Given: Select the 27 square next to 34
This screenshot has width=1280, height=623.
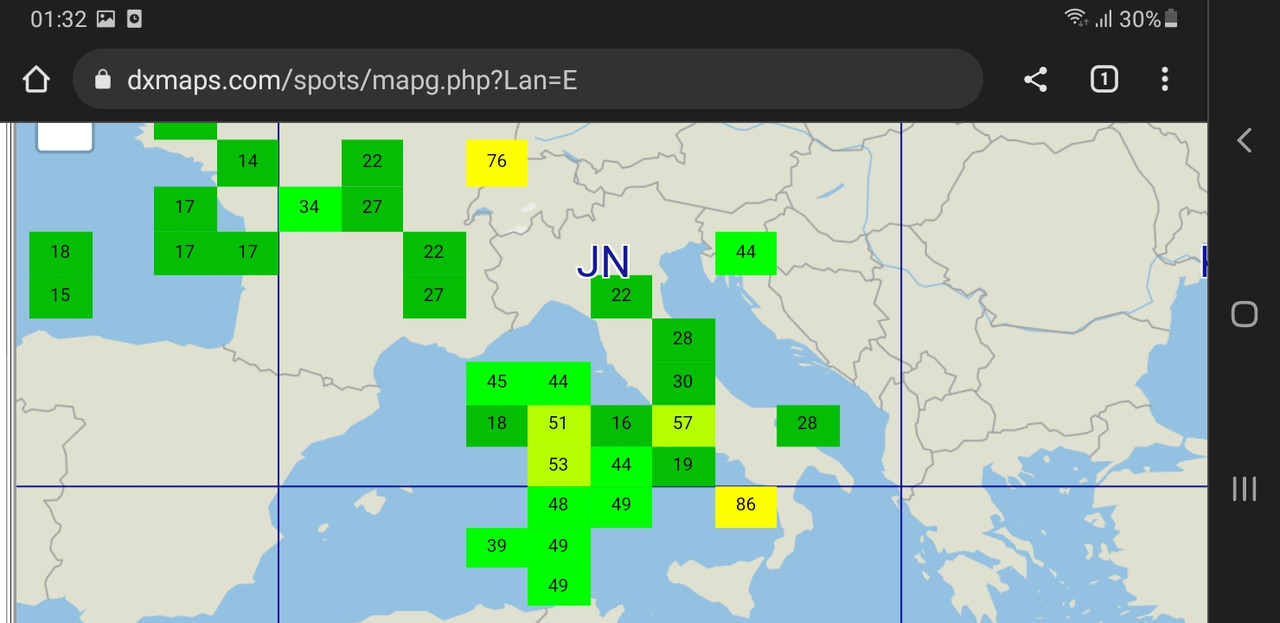Looking at the screenshot, I should click(372, 208).
